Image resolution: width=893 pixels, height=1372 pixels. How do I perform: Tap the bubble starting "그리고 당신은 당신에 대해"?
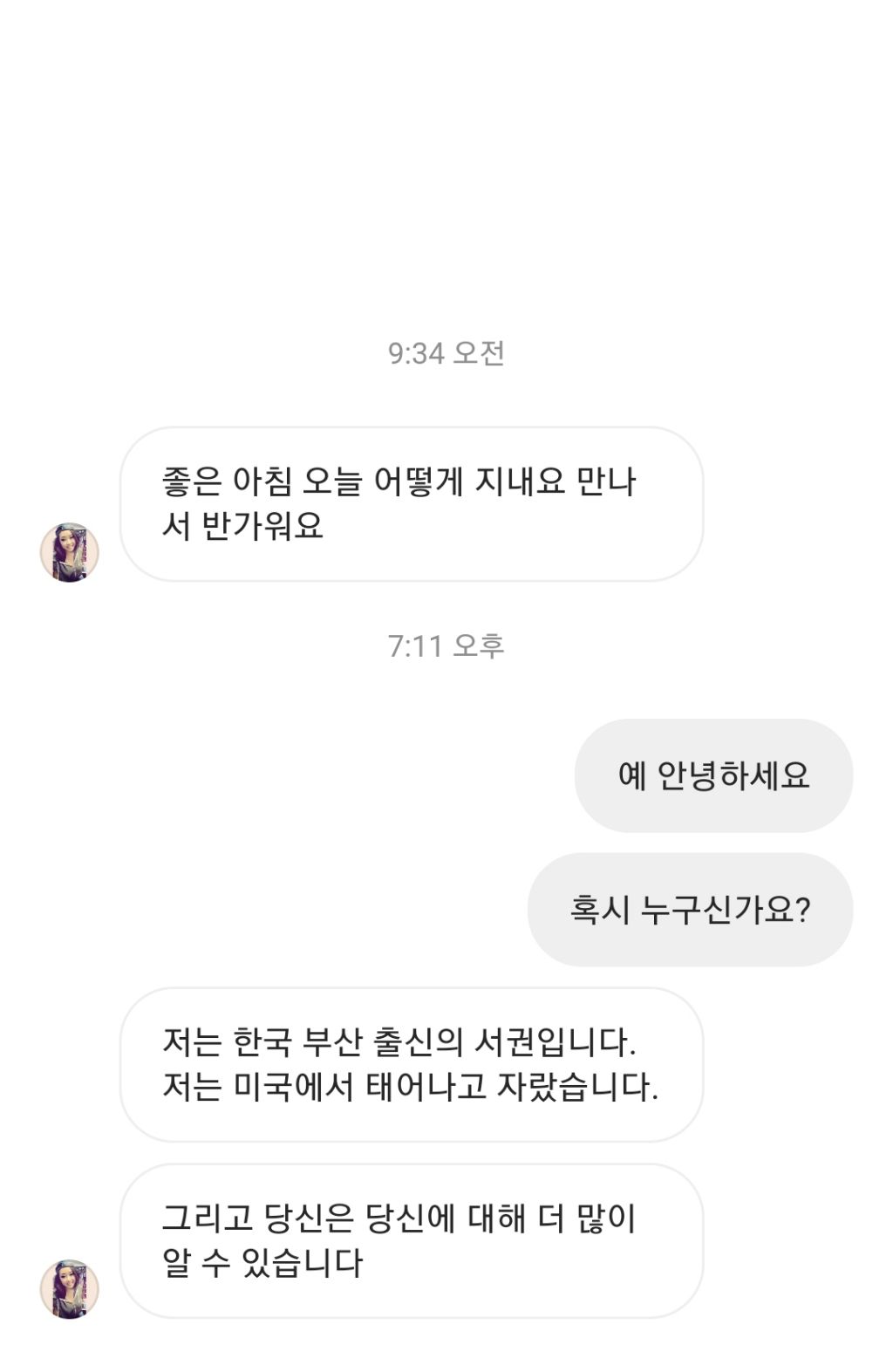point(411,1240)
